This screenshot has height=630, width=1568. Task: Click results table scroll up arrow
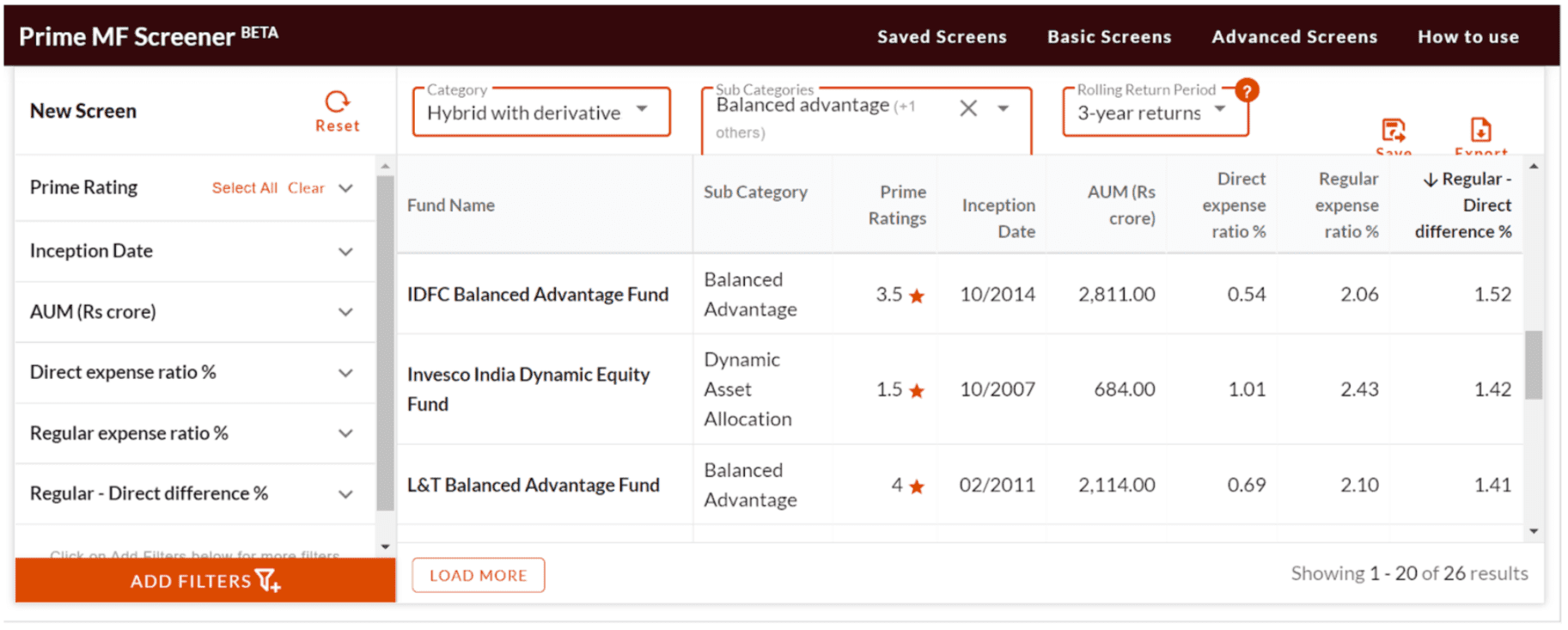click(1534, 166)
